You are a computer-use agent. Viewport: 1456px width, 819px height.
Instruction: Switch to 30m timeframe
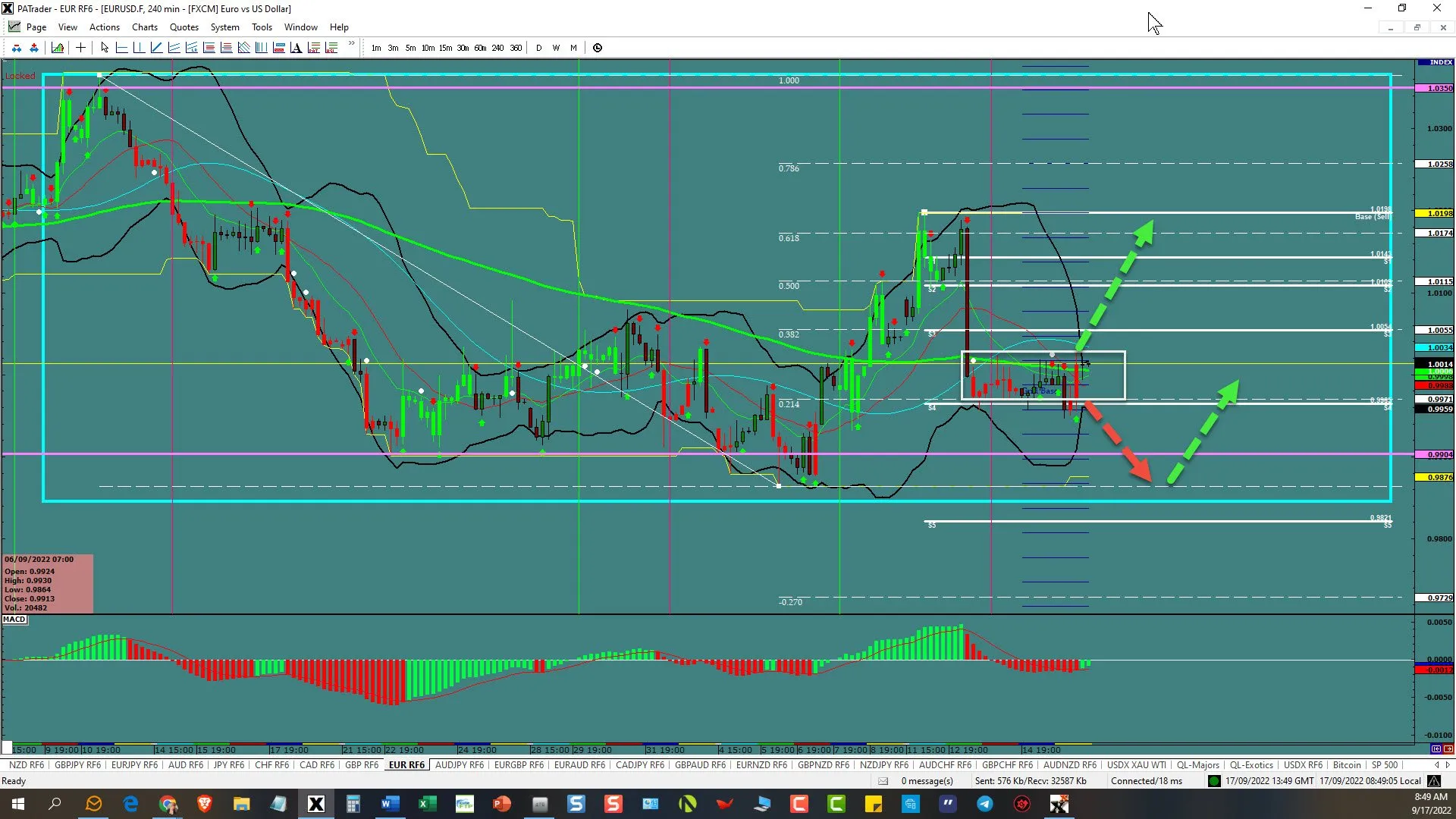[x=463, y=48]
